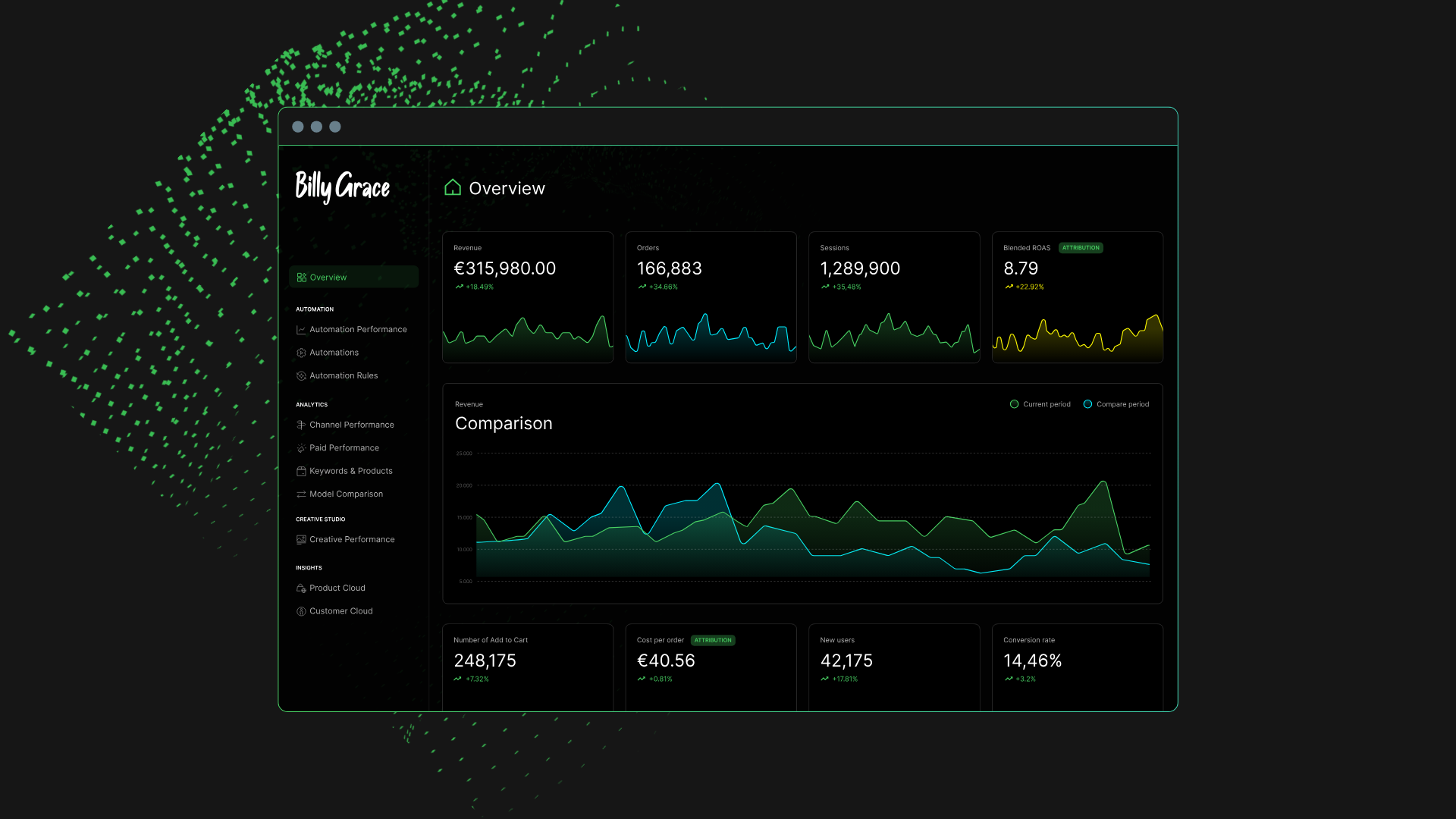Screen dimensions: 1456x819
Task: Click the Billy Grace logo
Action: click(x=342, y=186)
